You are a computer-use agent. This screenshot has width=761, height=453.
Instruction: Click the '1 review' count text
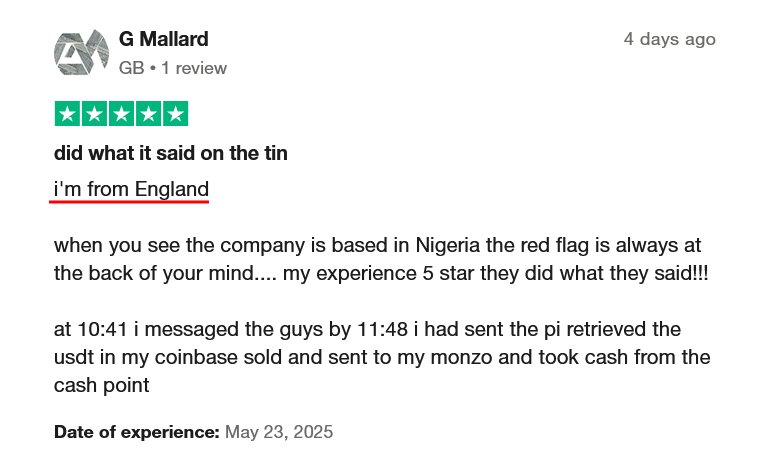point(194,68)
